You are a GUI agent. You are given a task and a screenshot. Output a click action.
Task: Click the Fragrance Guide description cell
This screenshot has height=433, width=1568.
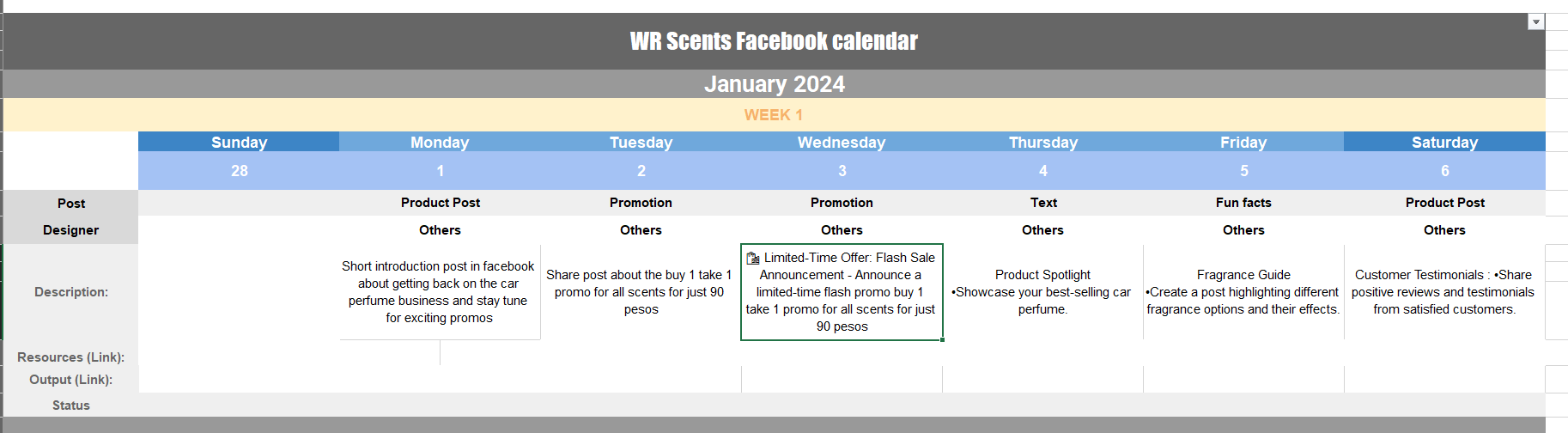point(1243,292)
